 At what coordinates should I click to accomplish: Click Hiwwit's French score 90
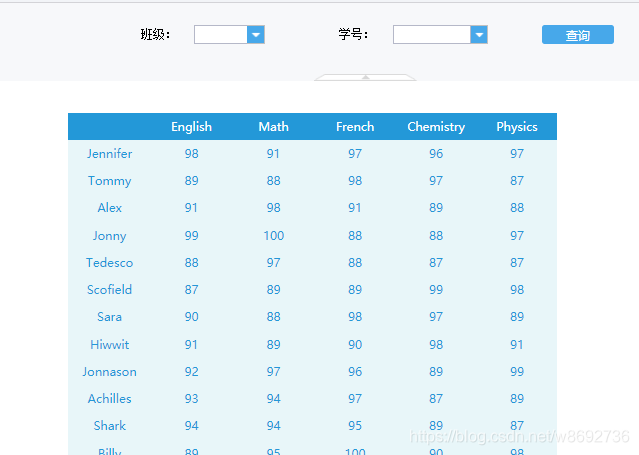[x=355, y=345]
